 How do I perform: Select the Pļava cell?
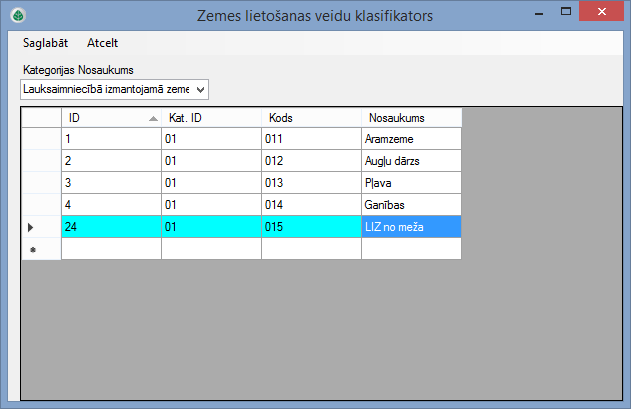tap(412, 183)
